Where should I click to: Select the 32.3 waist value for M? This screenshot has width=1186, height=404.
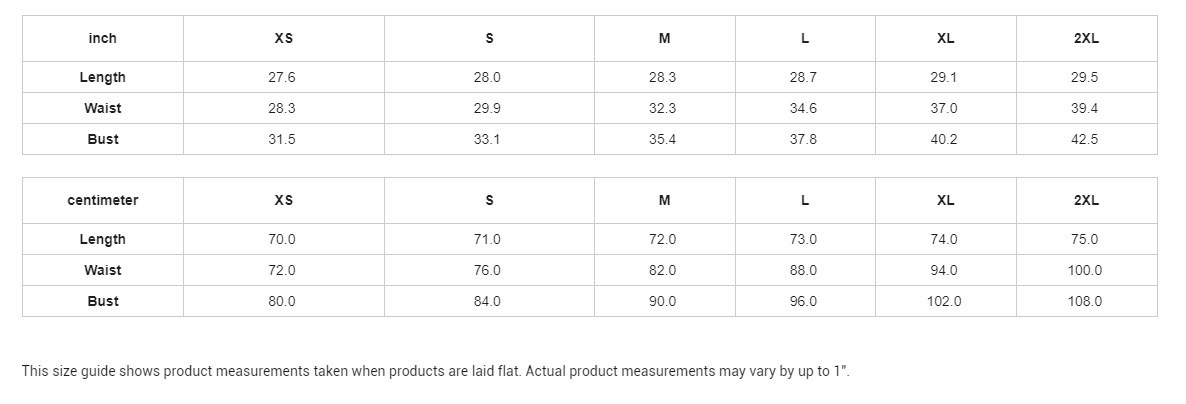[x=662, y=108]
